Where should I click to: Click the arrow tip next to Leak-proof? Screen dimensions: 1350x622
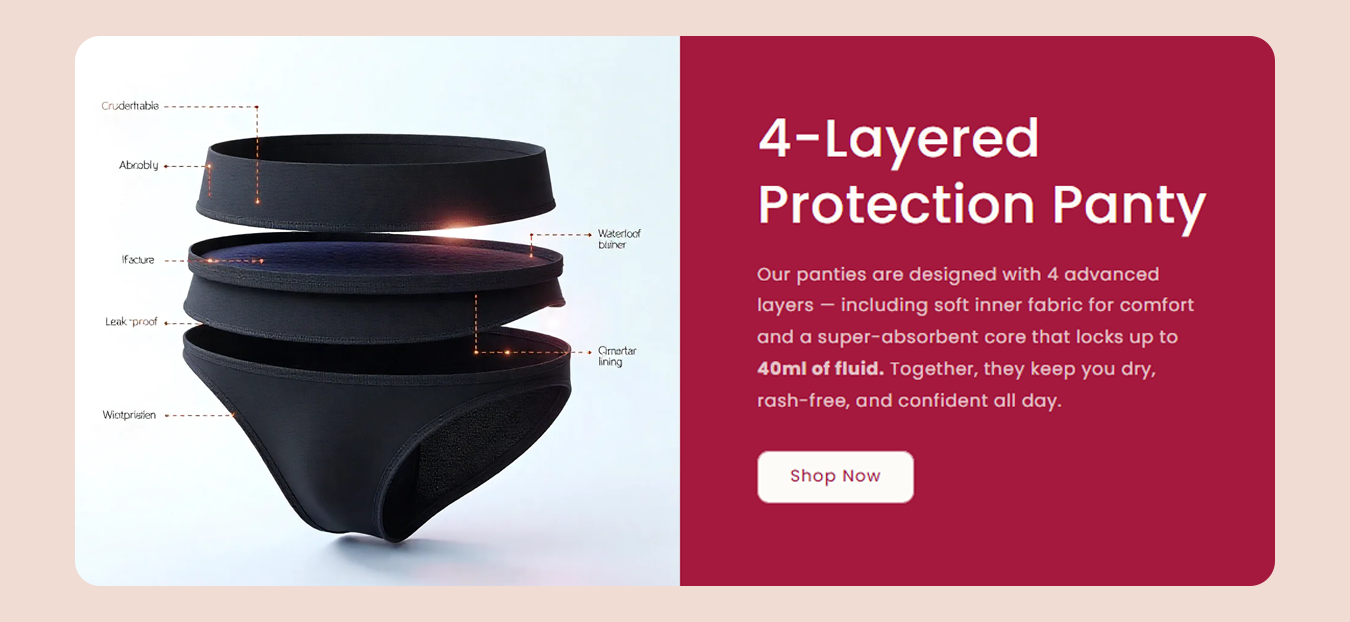pyautogui.click(x=167, y=323)
